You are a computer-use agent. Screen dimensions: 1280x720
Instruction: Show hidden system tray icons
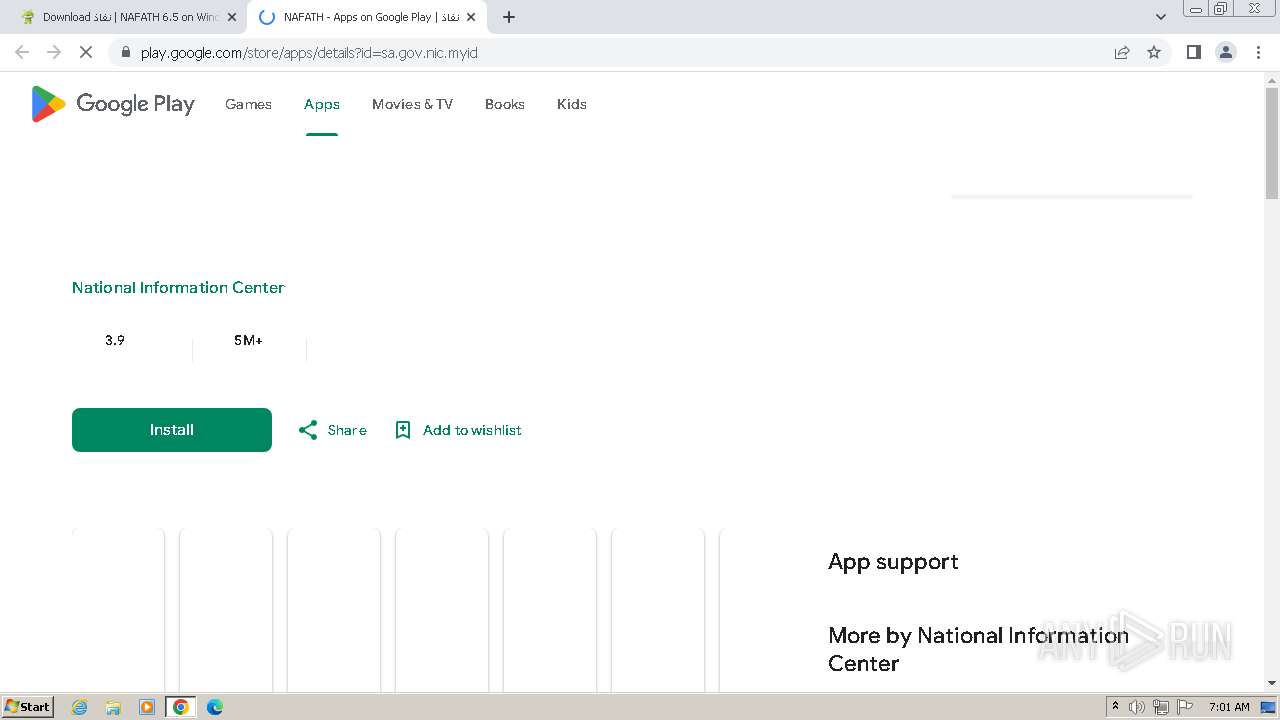click(x=1115, y=707)
